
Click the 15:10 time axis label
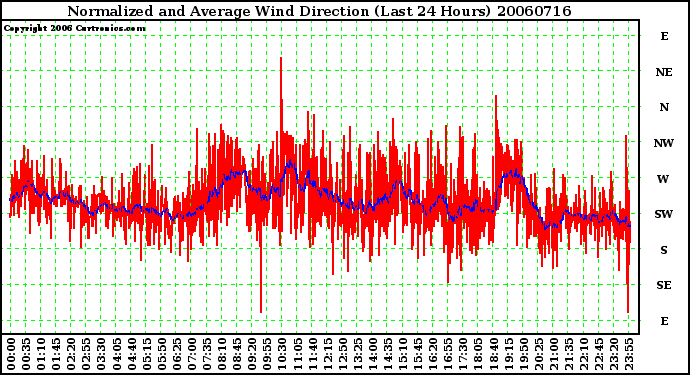click(x=403, y=354)
